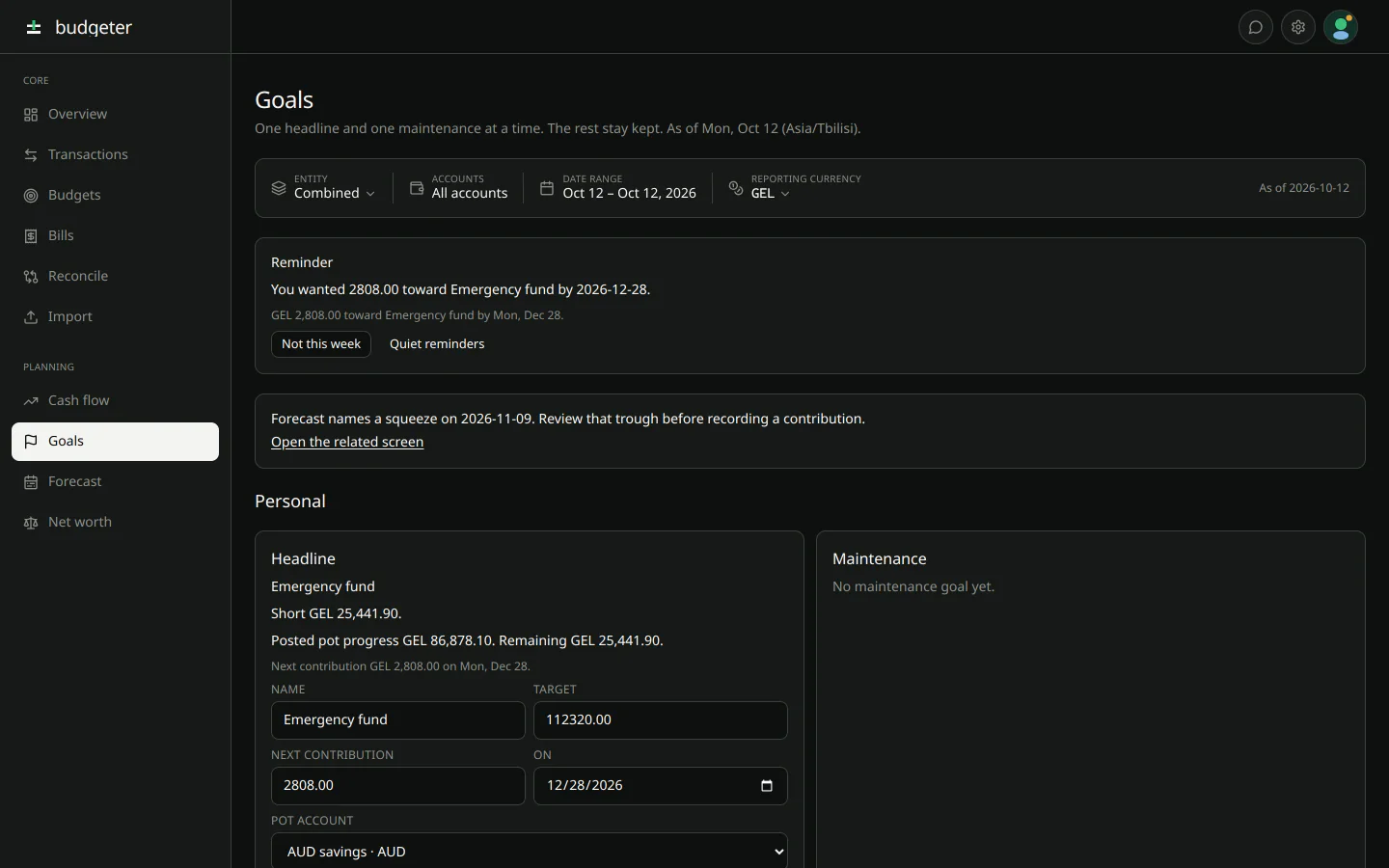The width and height of the screenshot is (1389, 868).
Task: Click Quiet reminders
Action: pyautogui.click(x=437, y=344)
